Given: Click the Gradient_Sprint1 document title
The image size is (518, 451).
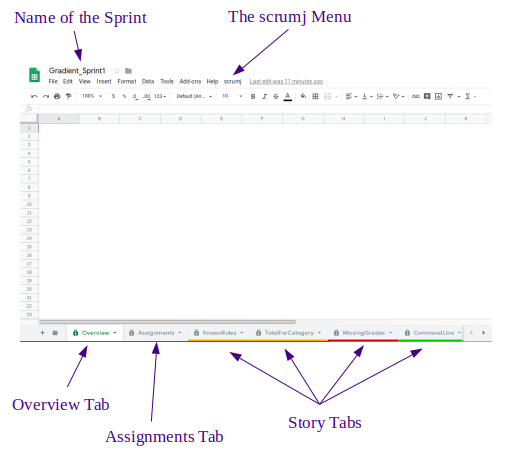Looking at the screenshot, I should click(x=77, y=71).
